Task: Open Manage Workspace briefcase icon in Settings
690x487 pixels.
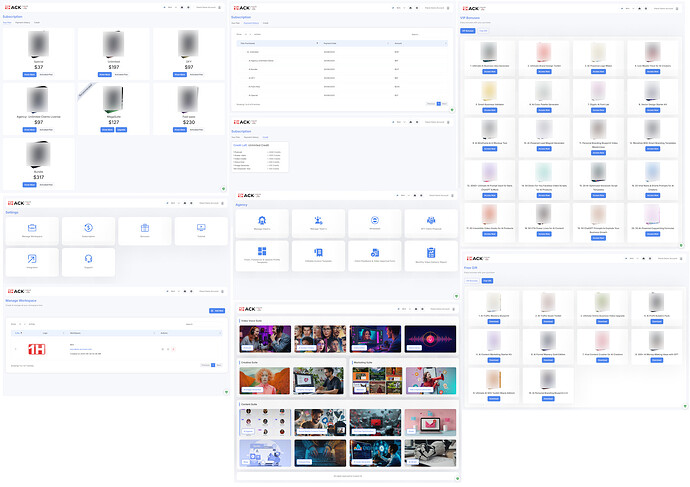Action: click(32, 227)
